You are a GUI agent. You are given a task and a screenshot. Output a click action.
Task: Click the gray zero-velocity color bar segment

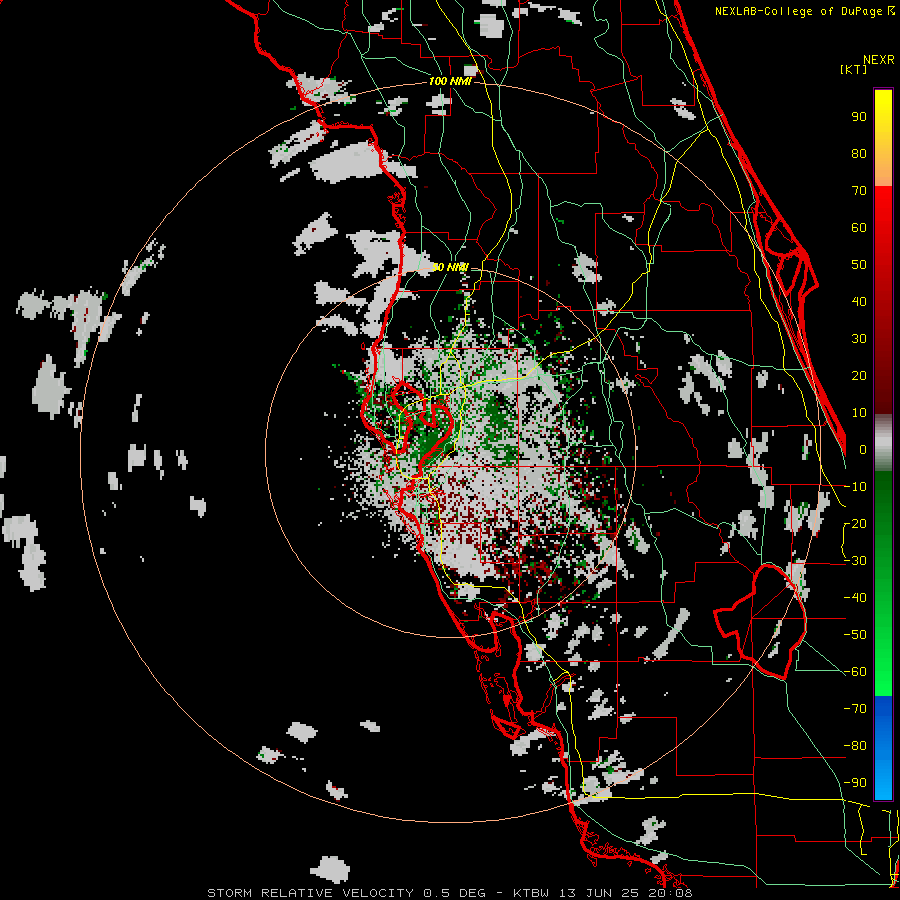883,445
